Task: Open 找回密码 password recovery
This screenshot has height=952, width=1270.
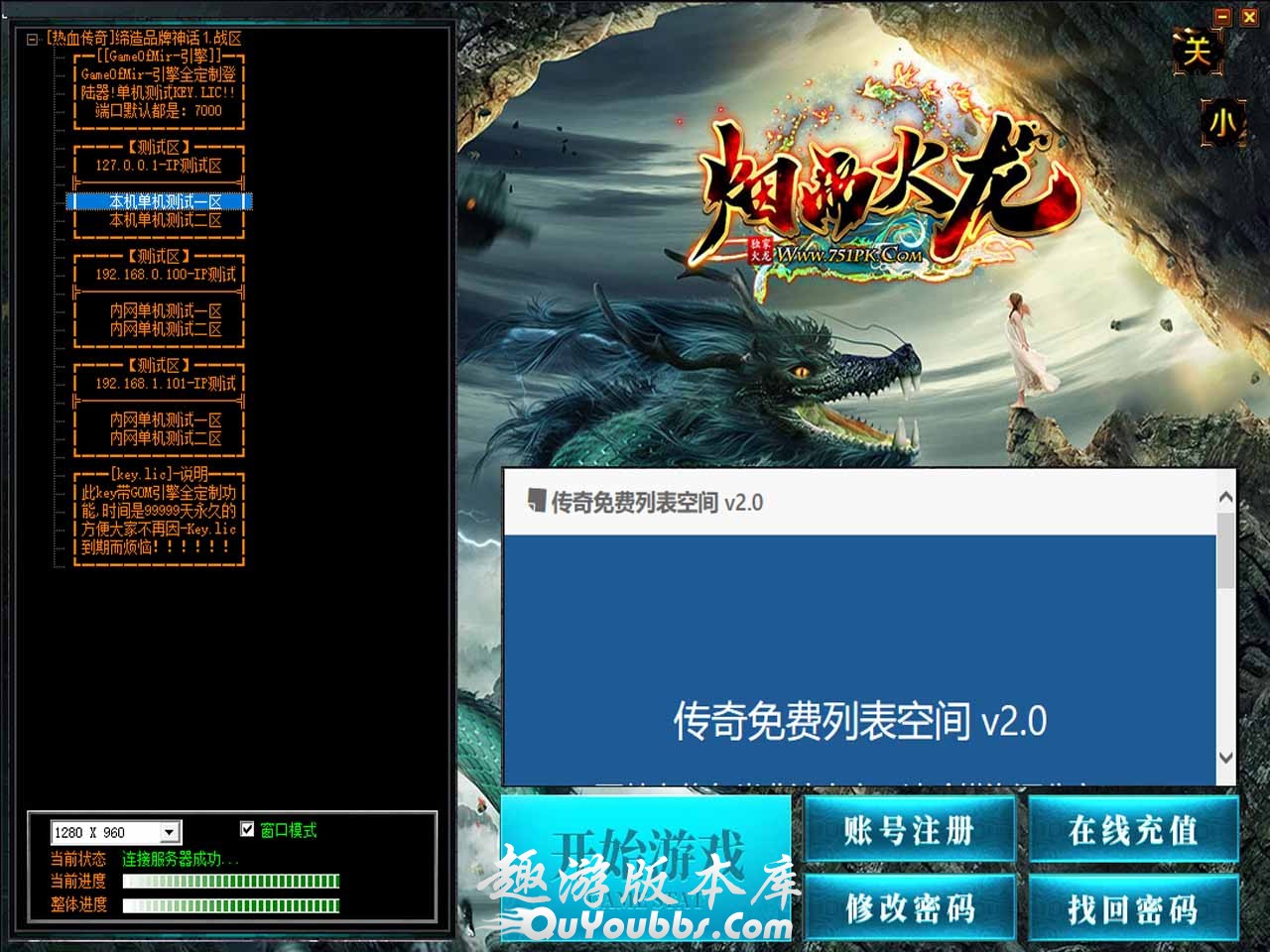Action: [1133, 907]
